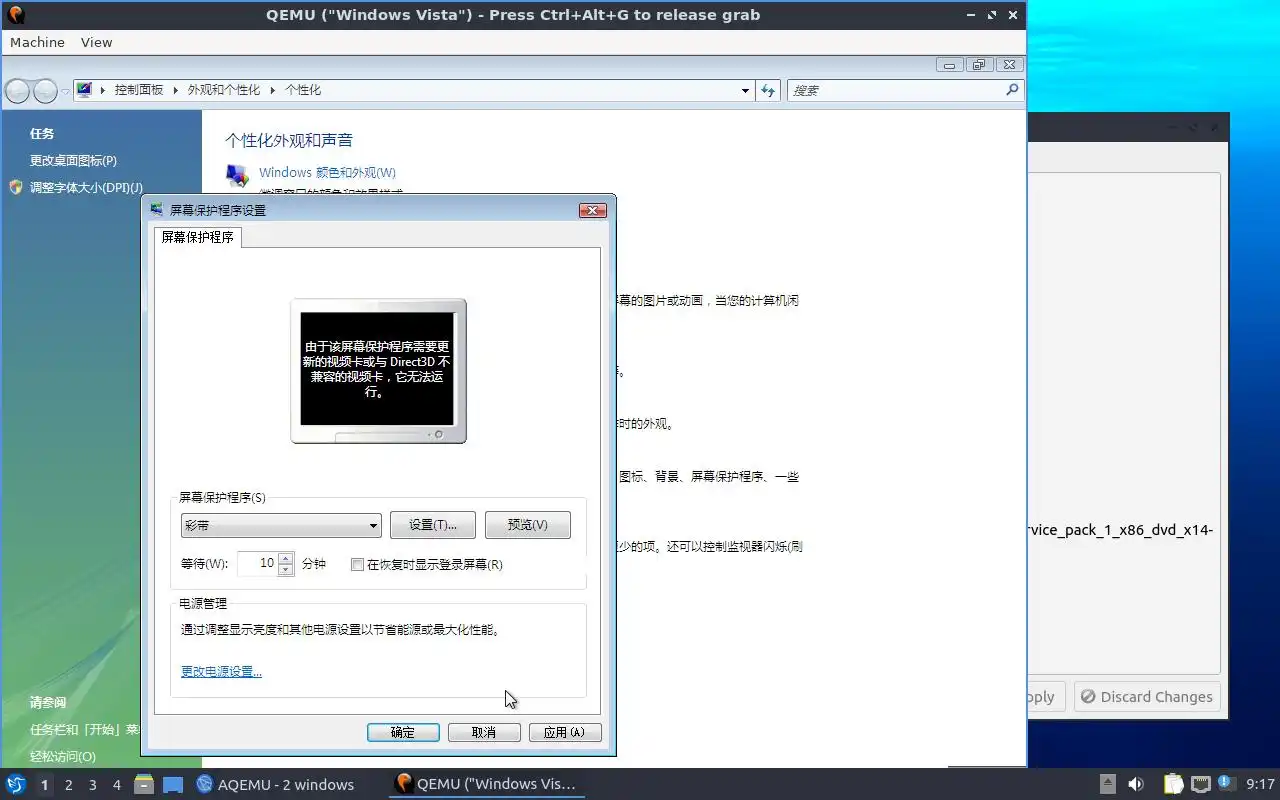Click the shield icon beside 调整字体大小

click(x=15, y=187)
